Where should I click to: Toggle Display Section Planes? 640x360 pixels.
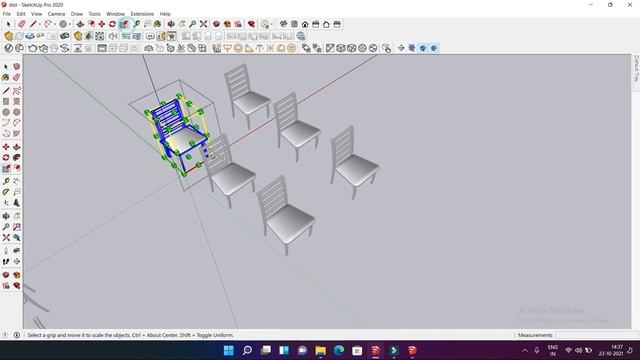tap(412, 48)
